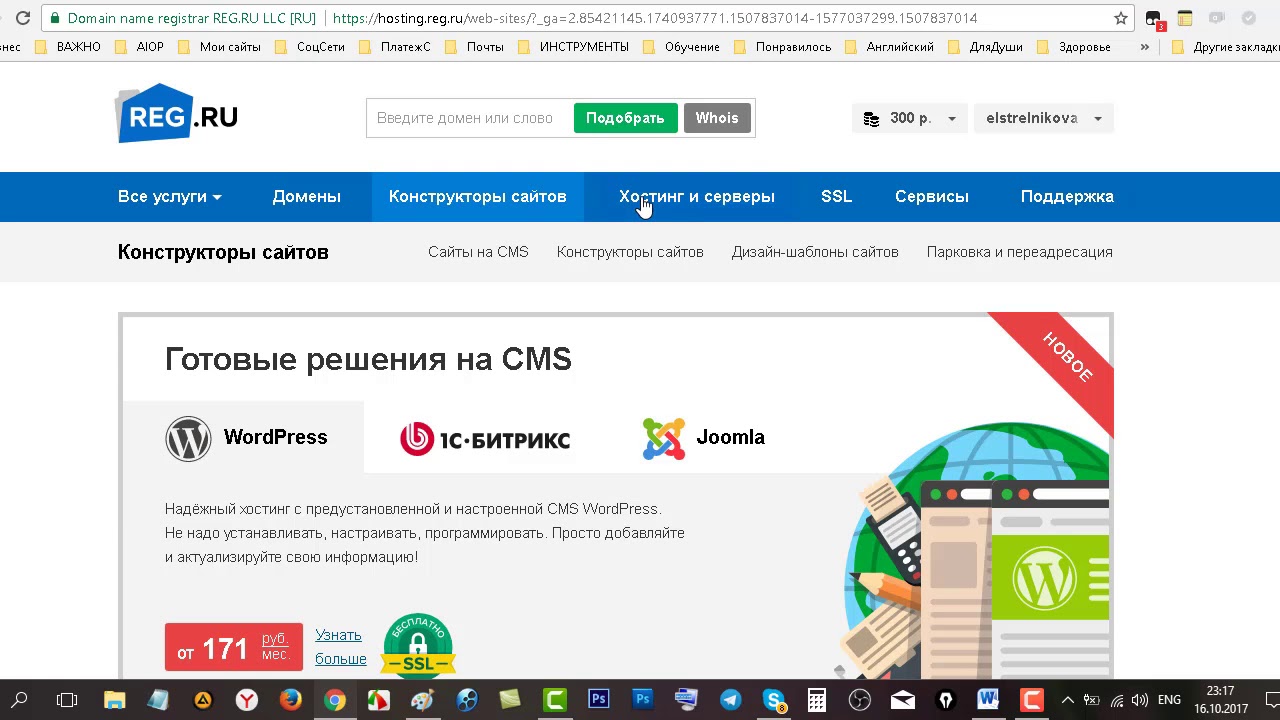The height and width of the screenshot is (720, 1280).
Task: Click the ENG language indicator
Action: pos(1169,700)
